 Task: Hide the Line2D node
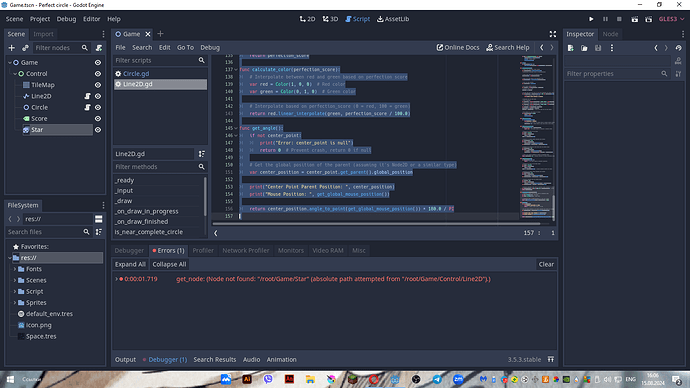(x=98, y=96)
